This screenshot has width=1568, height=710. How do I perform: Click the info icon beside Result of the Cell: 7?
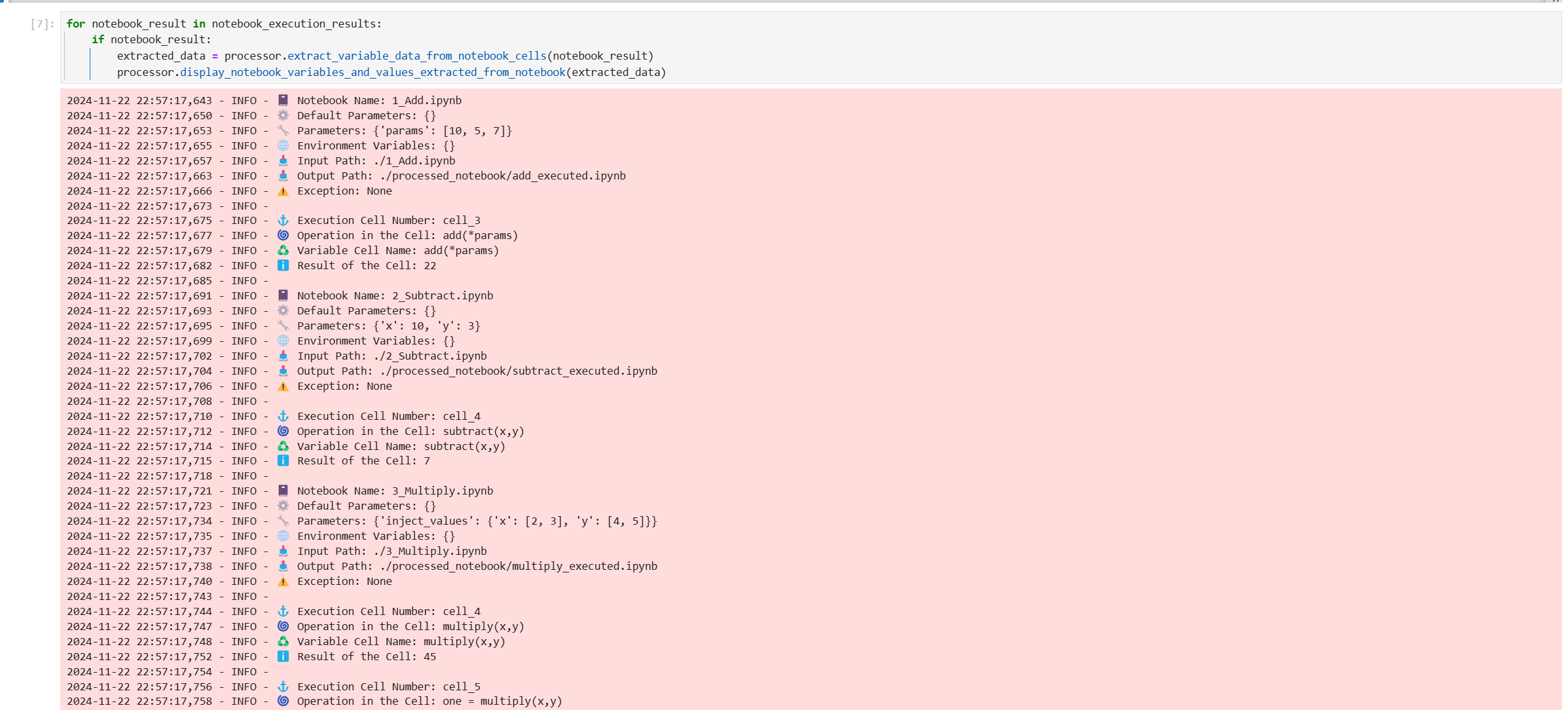click(x=283, y=460)
